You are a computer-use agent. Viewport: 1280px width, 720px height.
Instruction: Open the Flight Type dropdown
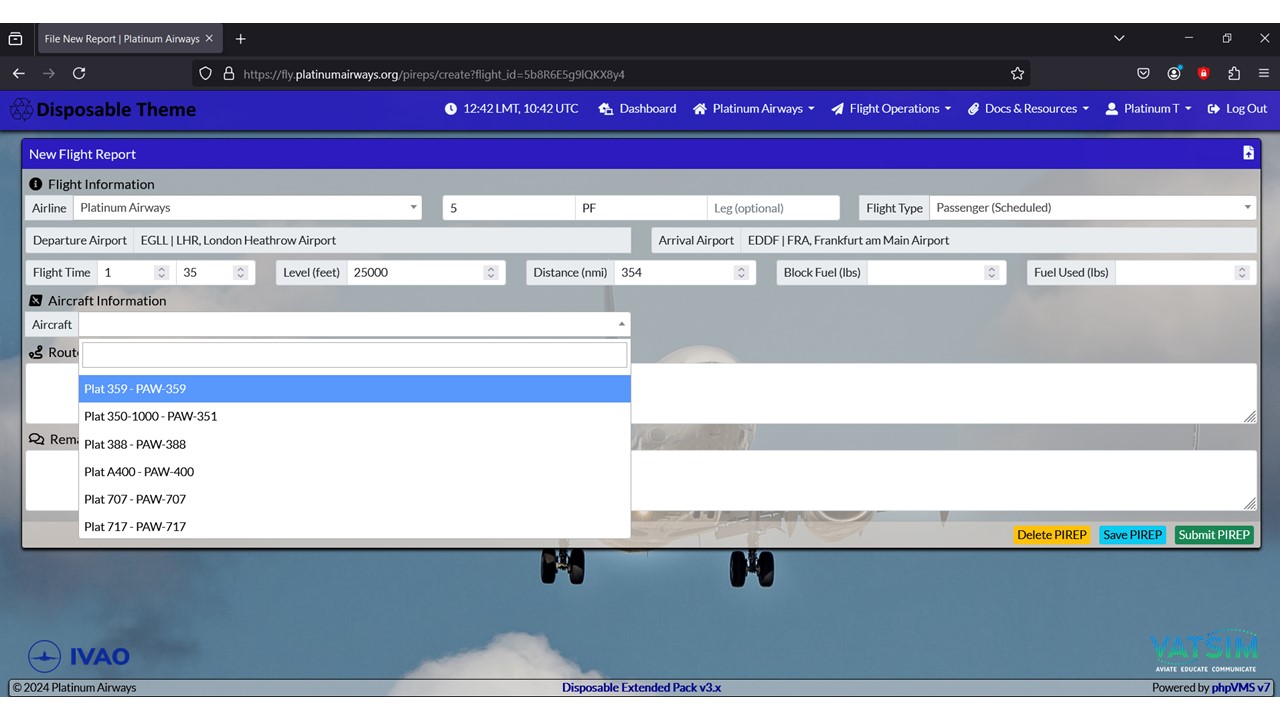point(1093,208)
